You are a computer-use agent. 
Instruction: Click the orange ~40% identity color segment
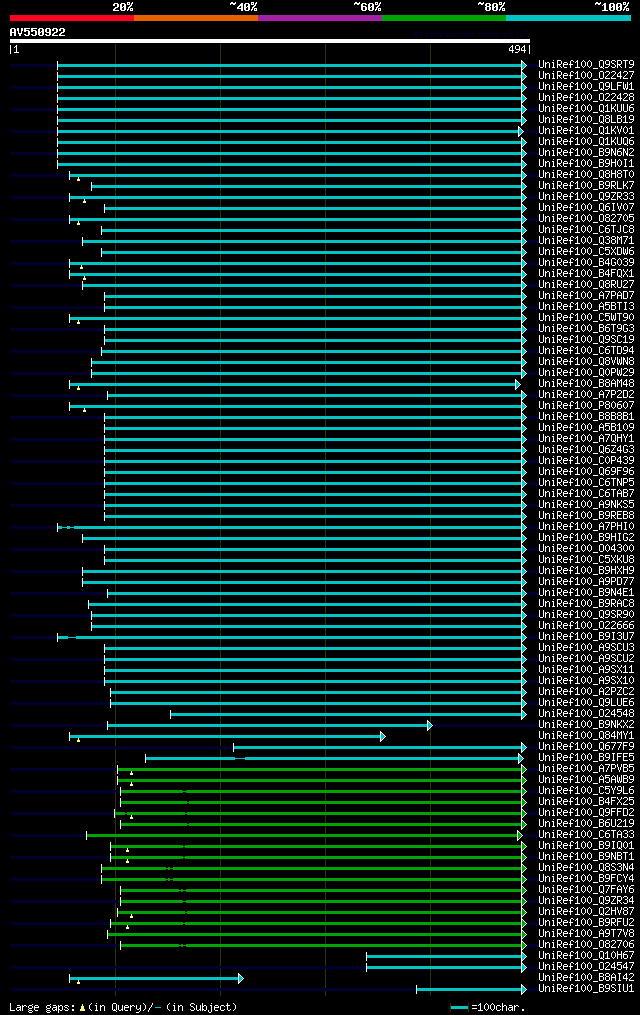[x=196, y=18]
